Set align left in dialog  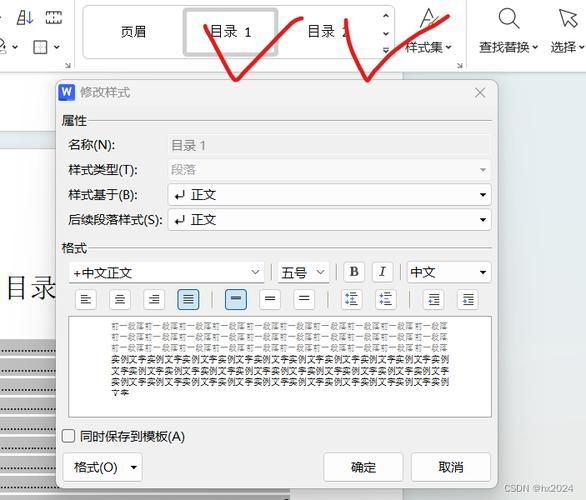86,299
